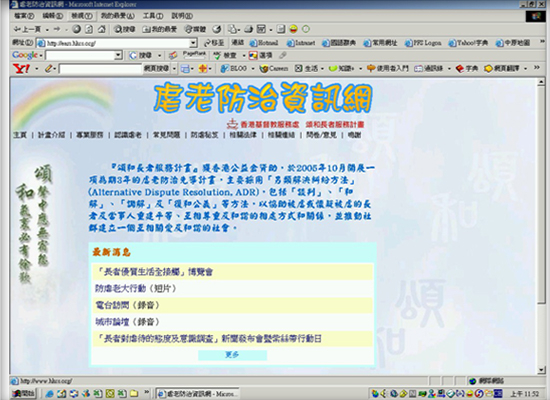Open the 電台訪問（錄音） news link
This screenshot has height=400, width=550.
[x=127, y=305]
